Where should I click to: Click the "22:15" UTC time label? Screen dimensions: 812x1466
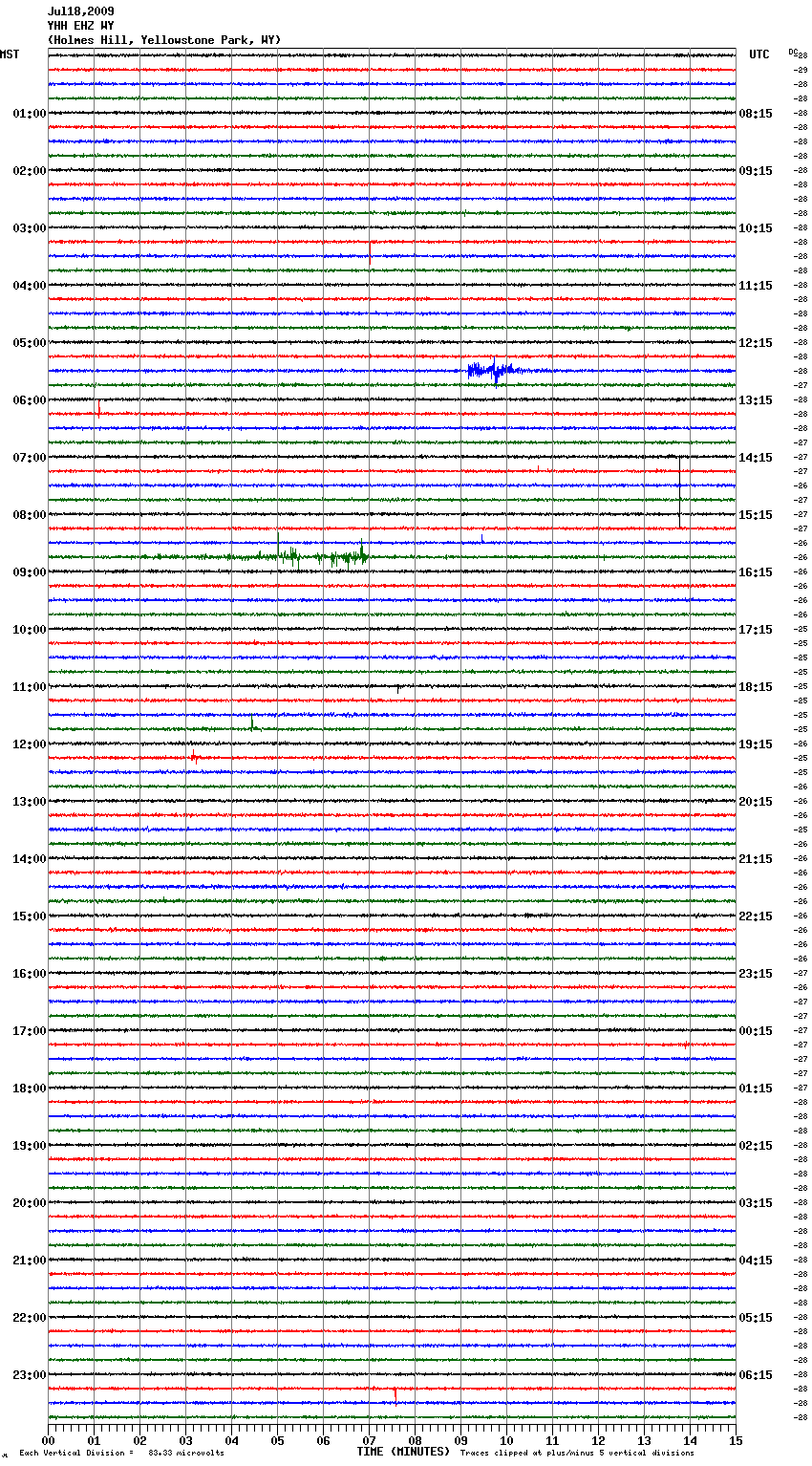tap(756, 916)
